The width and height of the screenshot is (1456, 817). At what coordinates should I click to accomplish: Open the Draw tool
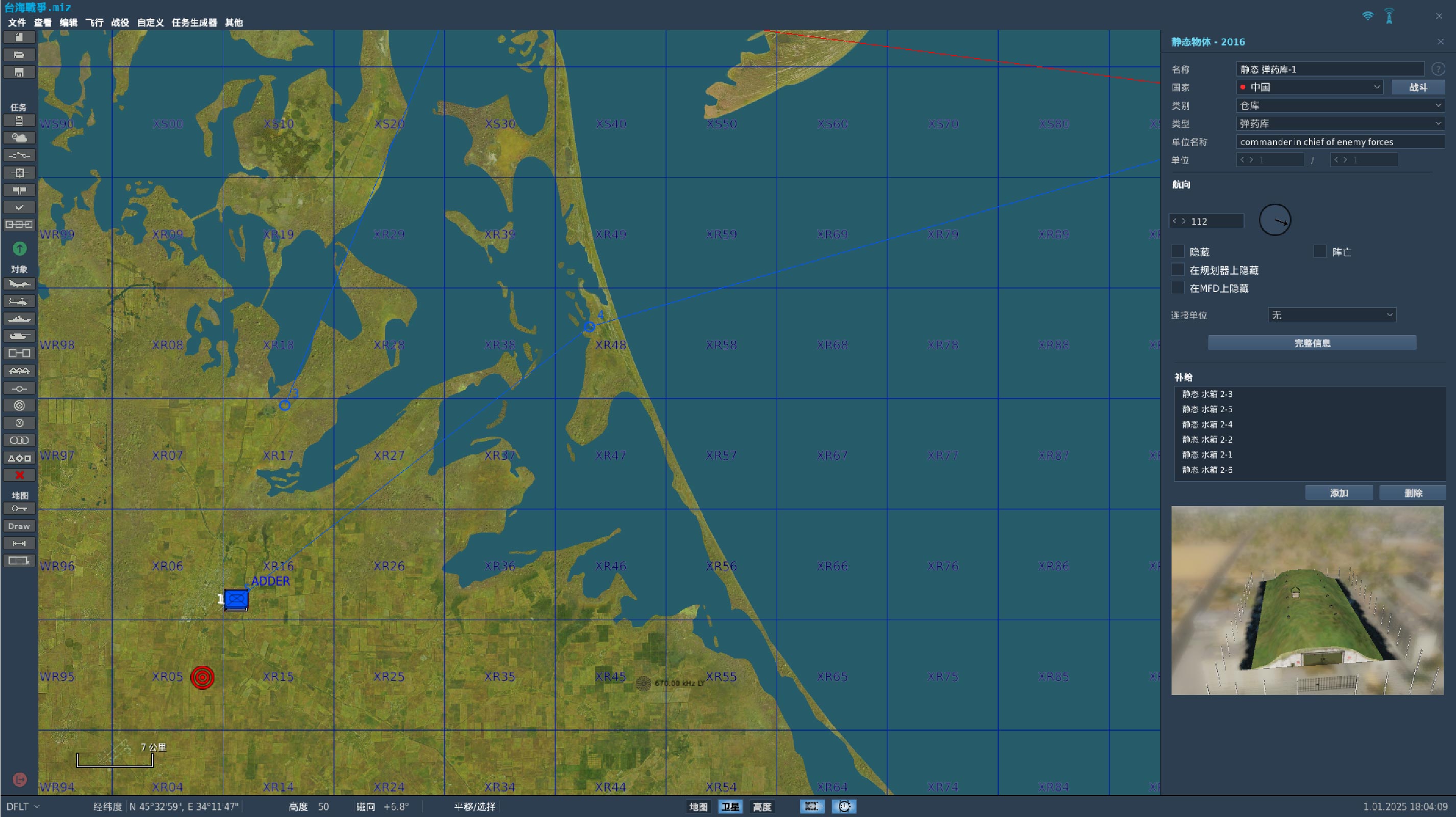click(19, 526)
